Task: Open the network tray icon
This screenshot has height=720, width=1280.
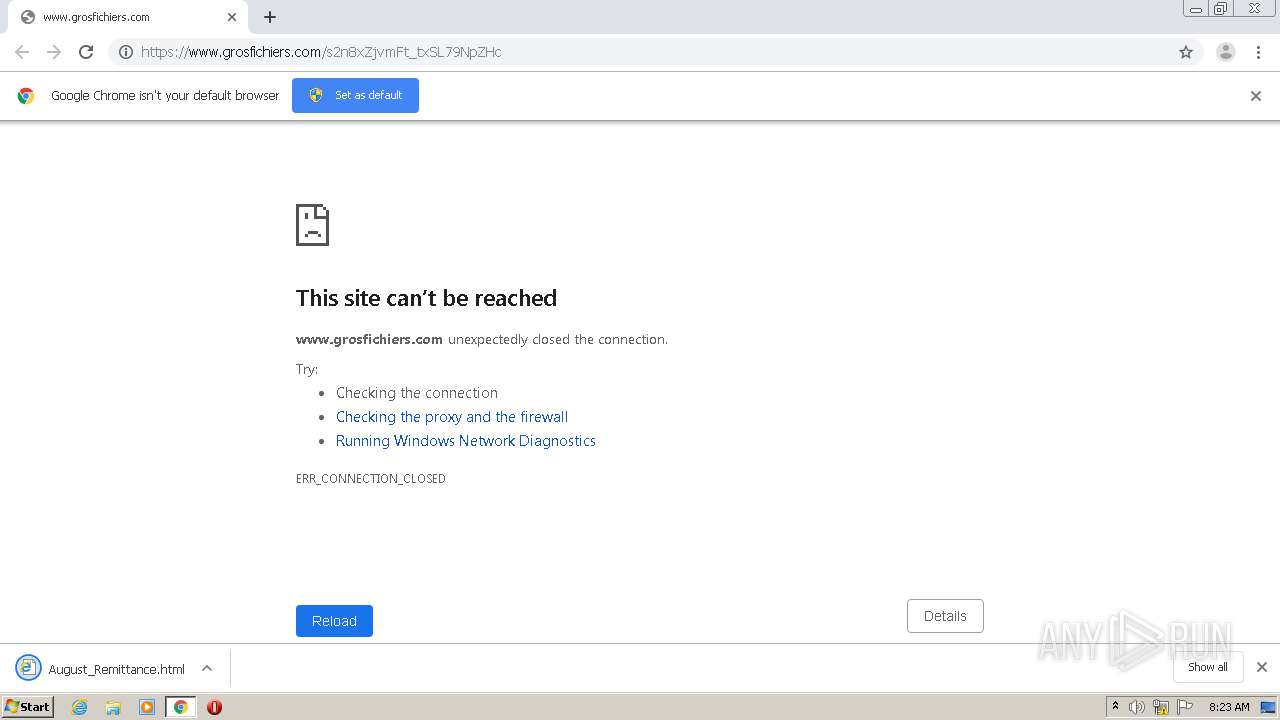Action: click(x=1161, y=707)
